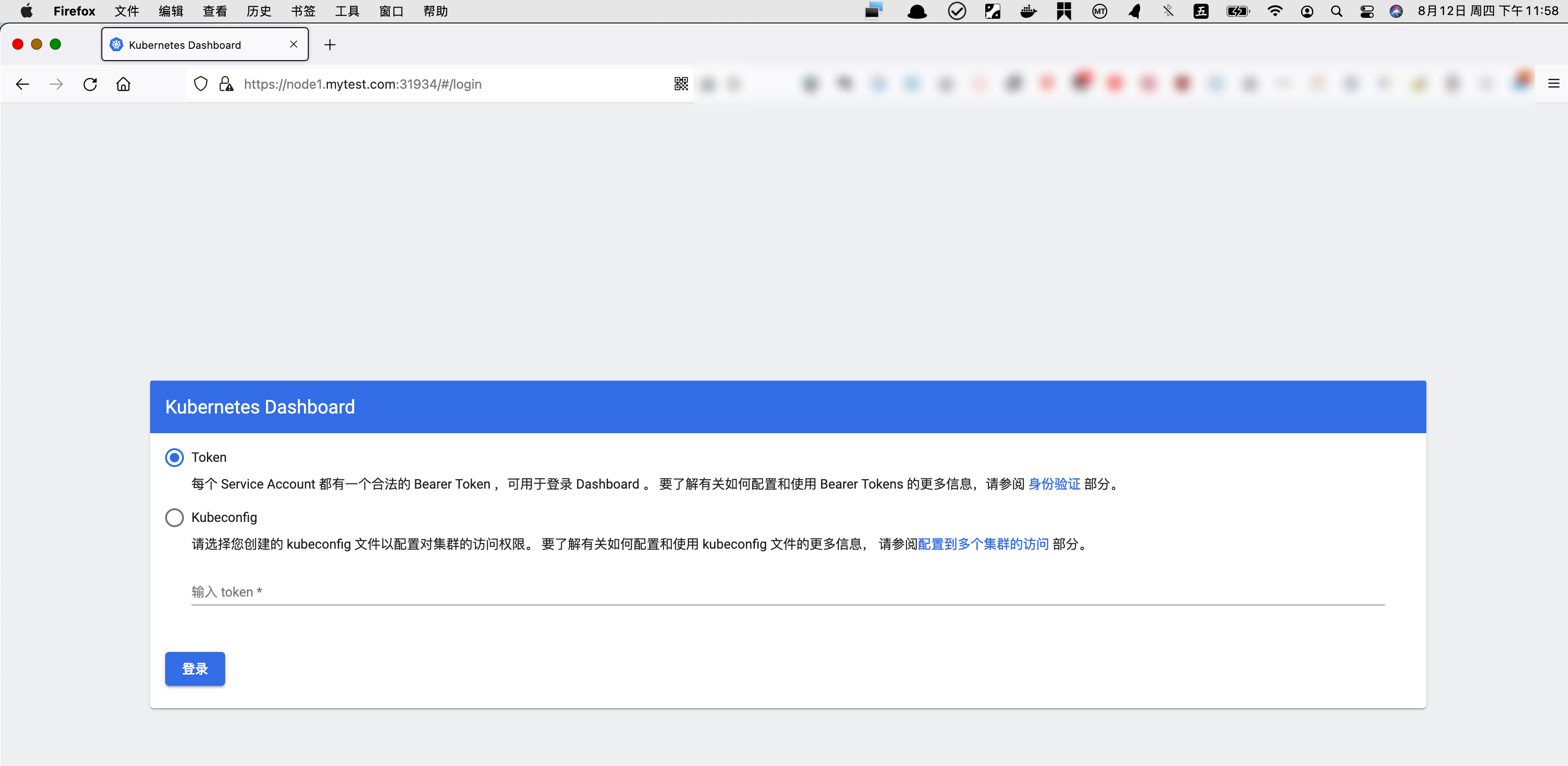1568x766 pixels.
Task: Open the 窗口 menu
Action: coord(391,11)
